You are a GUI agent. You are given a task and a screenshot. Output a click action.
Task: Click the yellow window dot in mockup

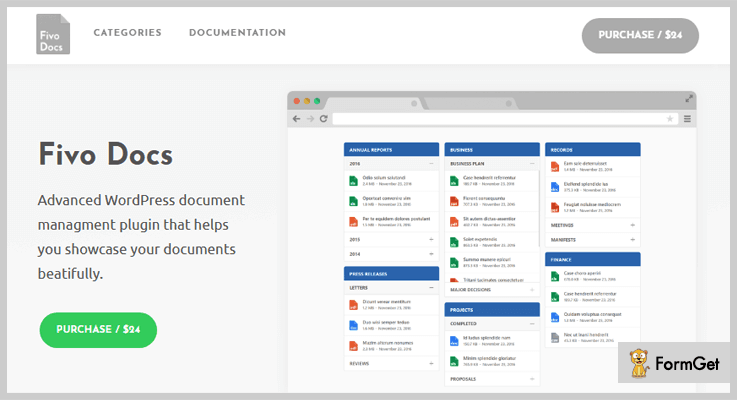point(307,101)
